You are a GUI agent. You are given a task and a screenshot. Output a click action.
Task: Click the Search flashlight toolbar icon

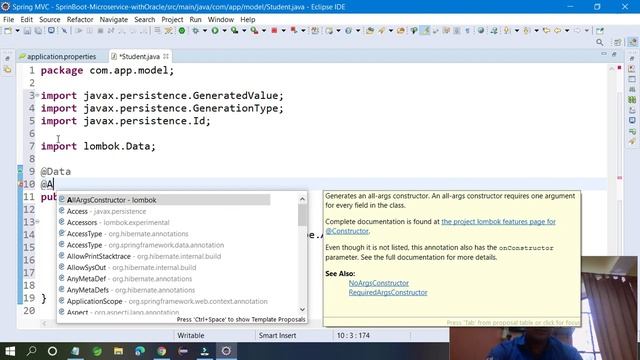(x=381, y=31)
